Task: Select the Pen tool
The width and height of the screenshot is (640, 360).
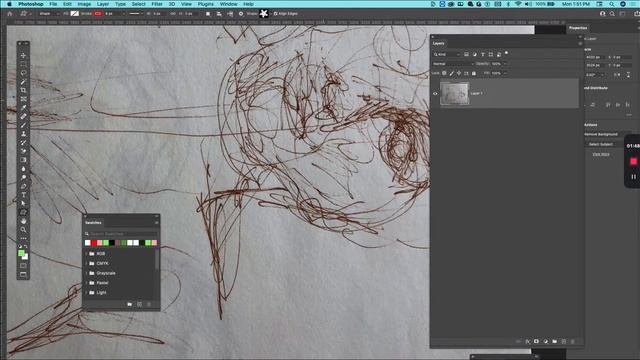Action: 23,186
